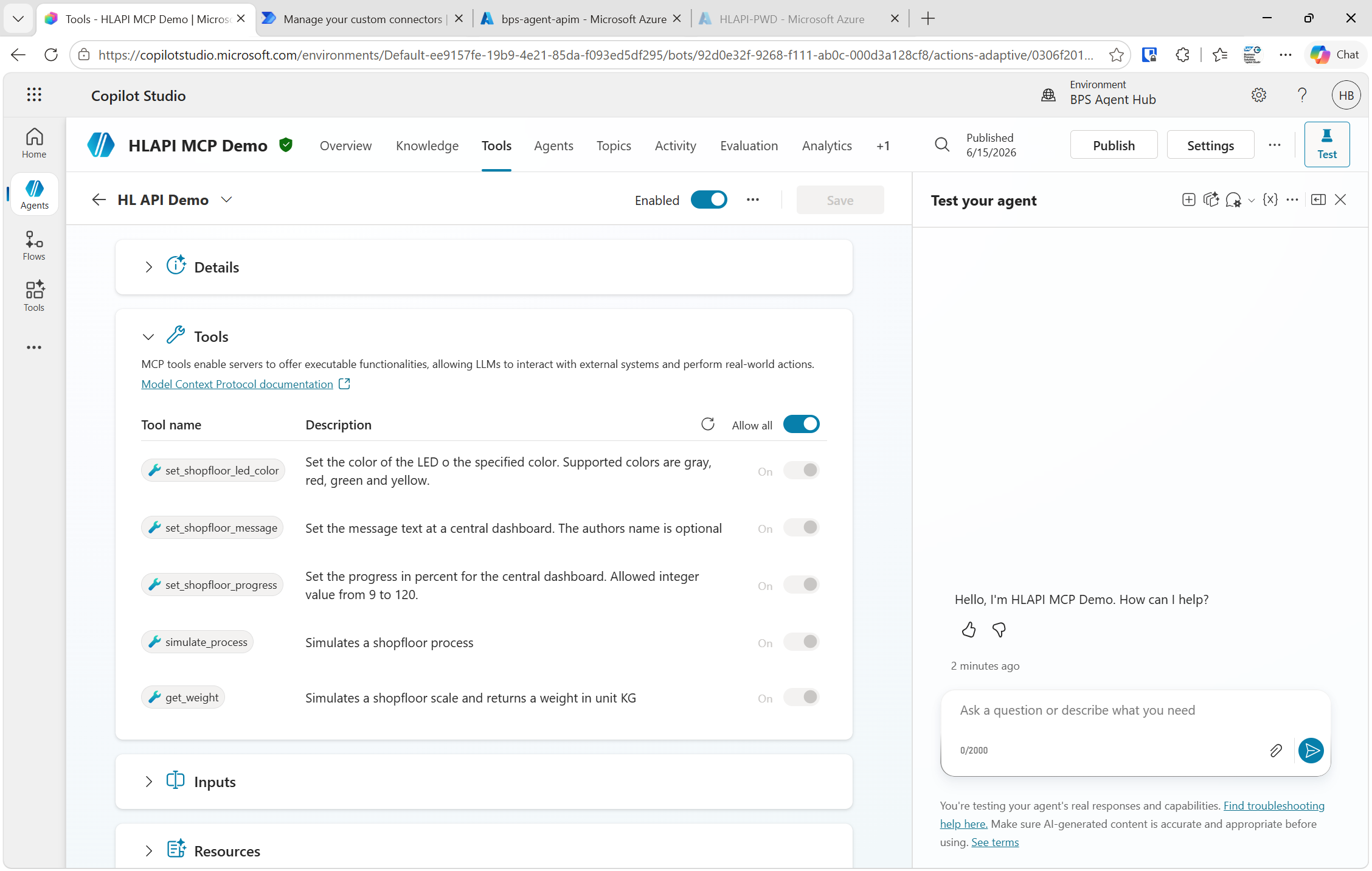This screenshot has height=871, width=1372.
Task: Open the test panel chevron dropdown
Action: (1251, 200)
